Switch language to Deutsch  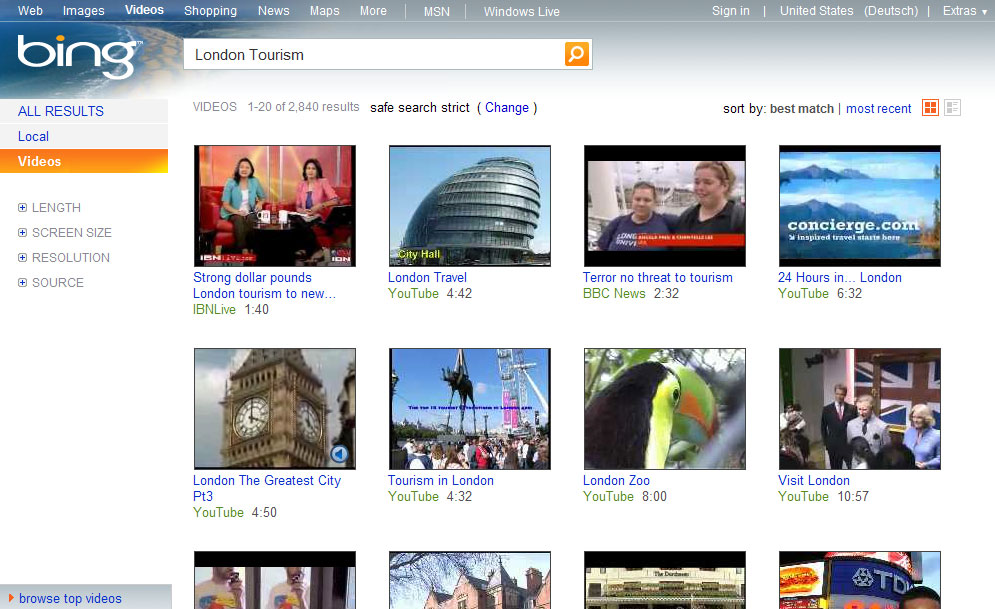tap(891, 11)
